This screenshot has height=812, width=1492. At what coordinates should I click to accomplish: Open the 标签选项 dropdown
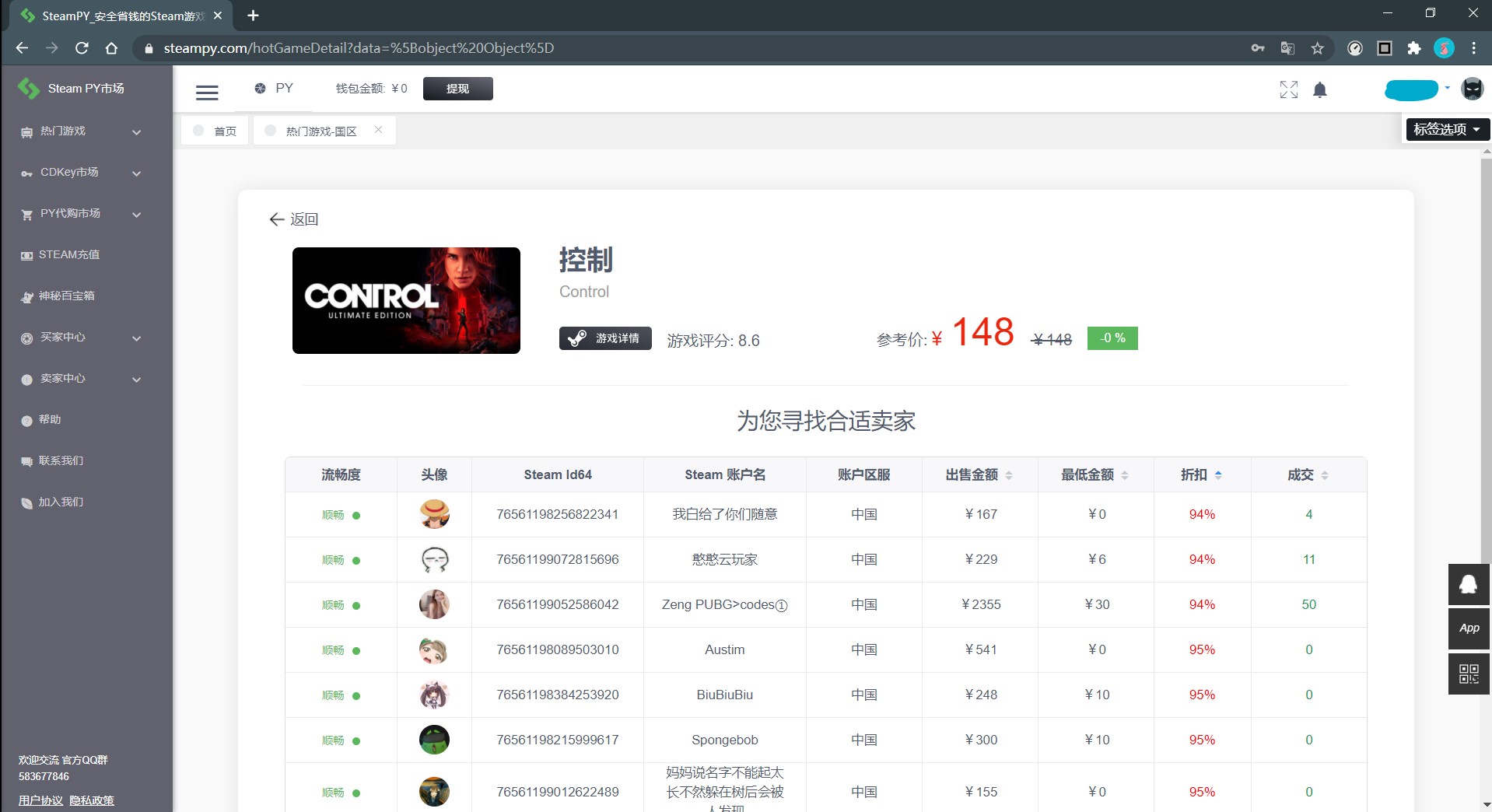pyautogui.click(x=1445, y=129)
